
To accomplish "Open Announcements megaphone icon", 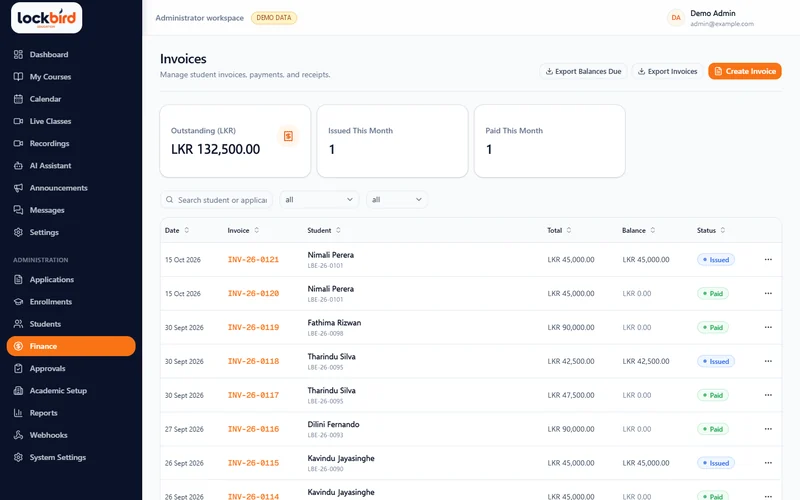I will [x=18, y=188].
